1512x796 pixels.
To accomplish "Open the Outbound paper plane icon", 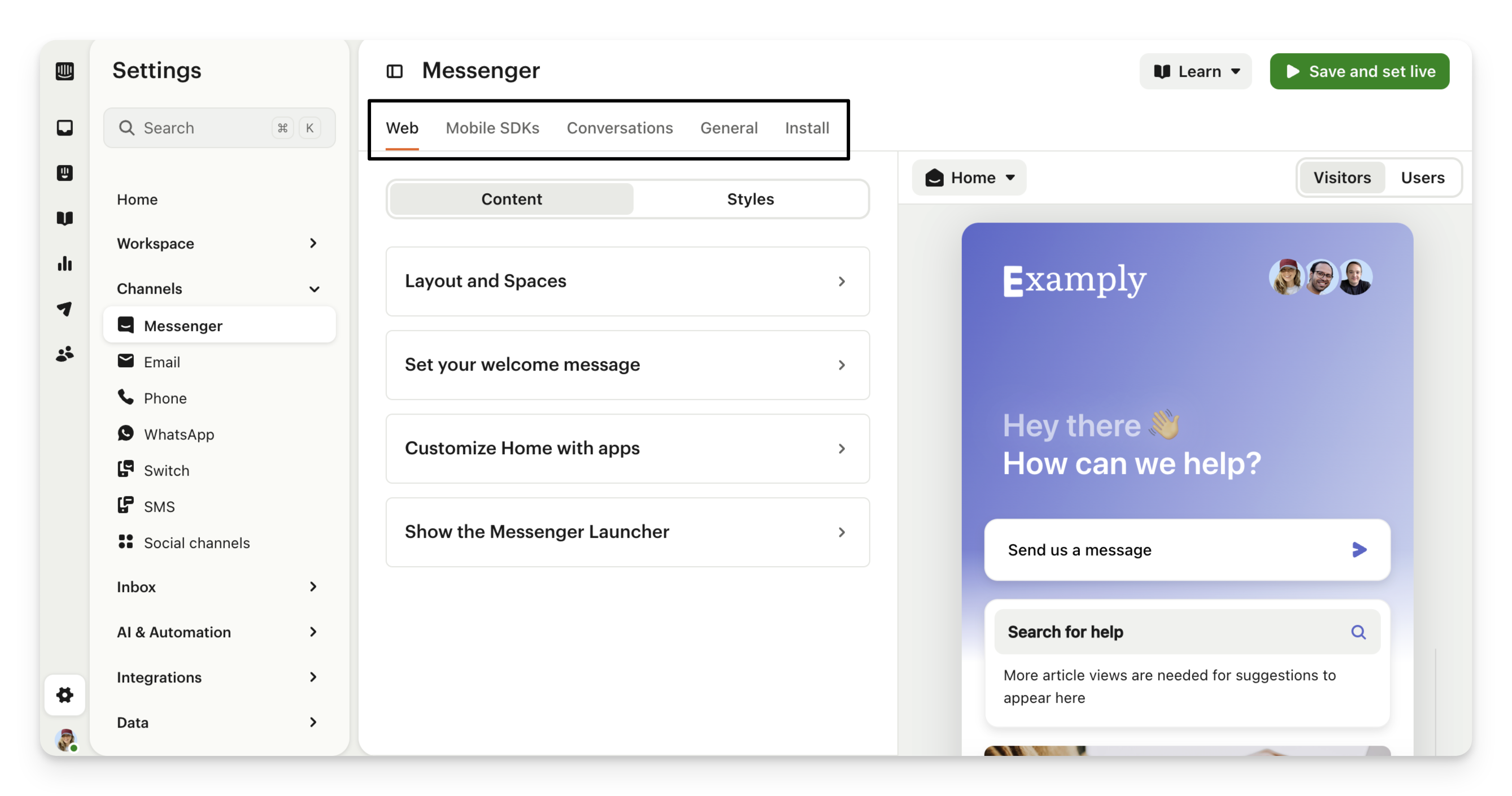I will (64, 309).
